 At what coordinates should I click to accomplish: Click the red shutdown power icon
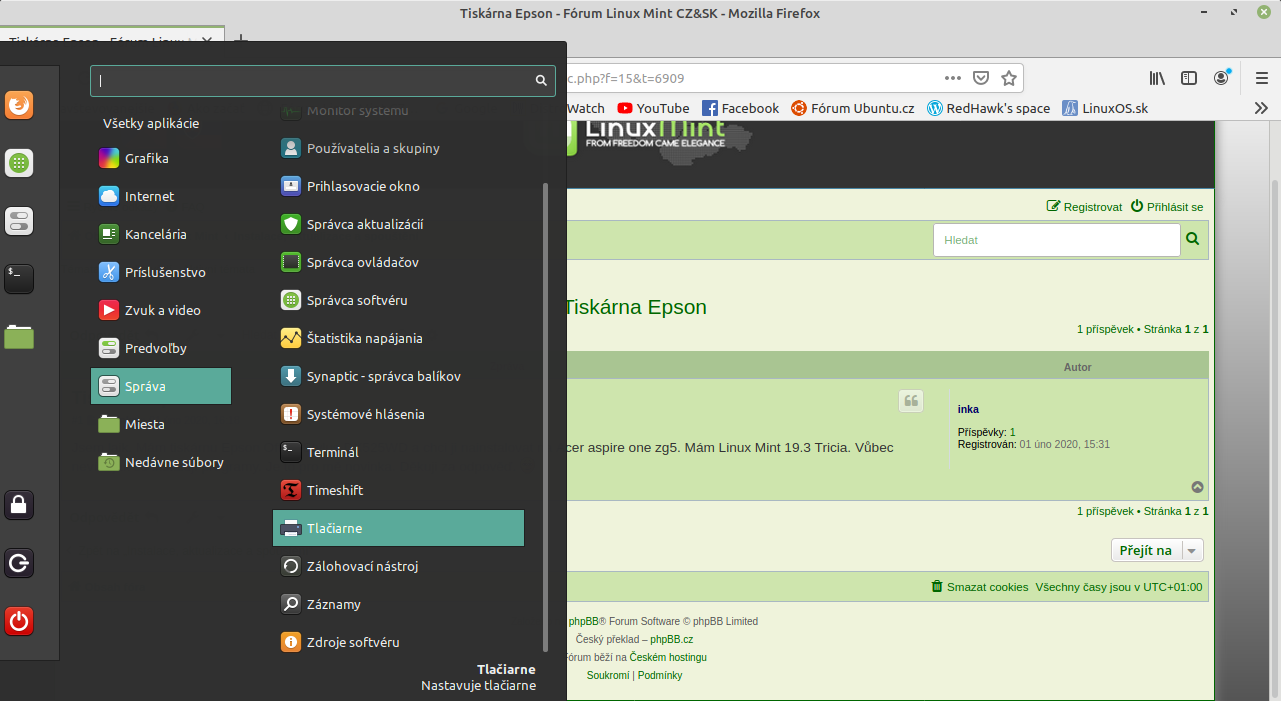[x=19, y=621]
